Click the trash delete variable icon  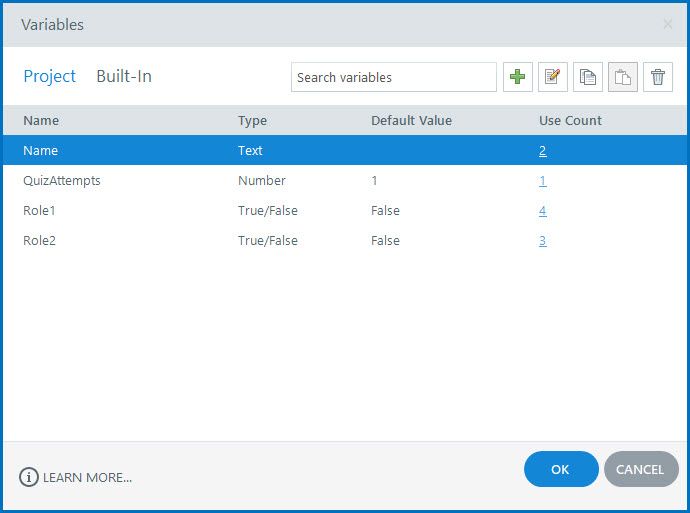coord(657,77)
